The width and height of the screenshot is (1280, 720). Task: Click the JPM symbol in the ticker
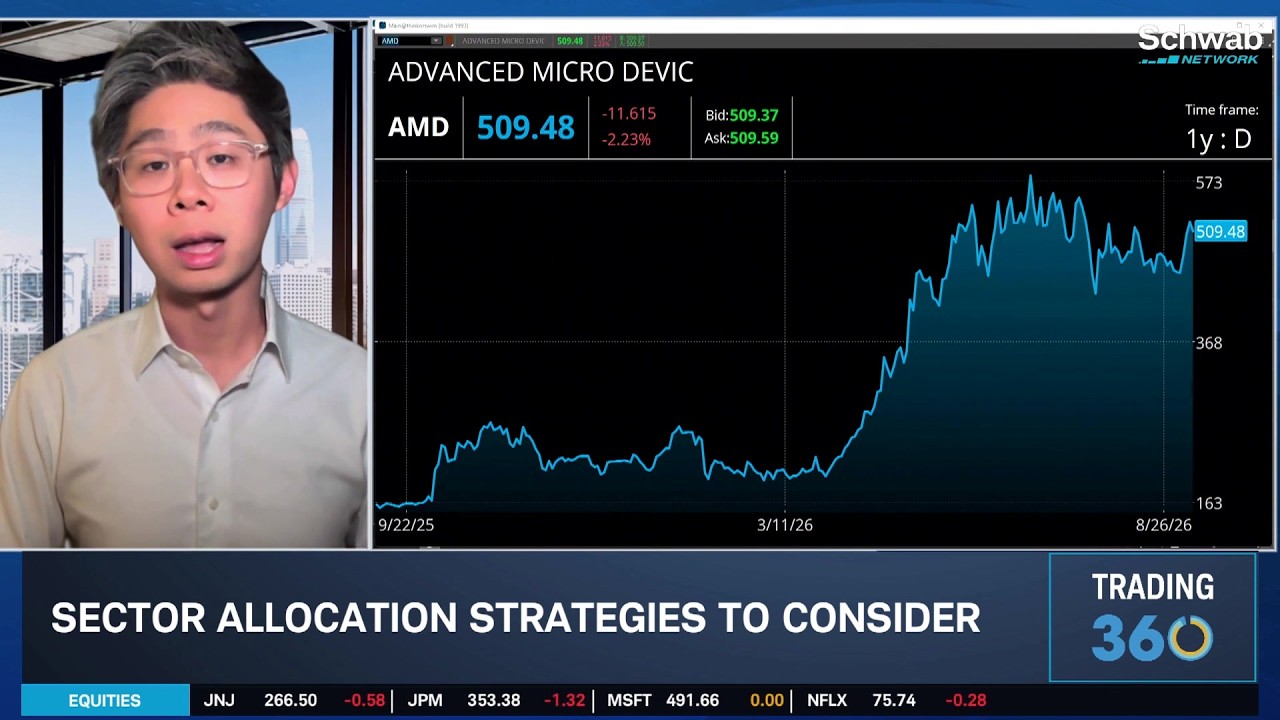(425, 701)
